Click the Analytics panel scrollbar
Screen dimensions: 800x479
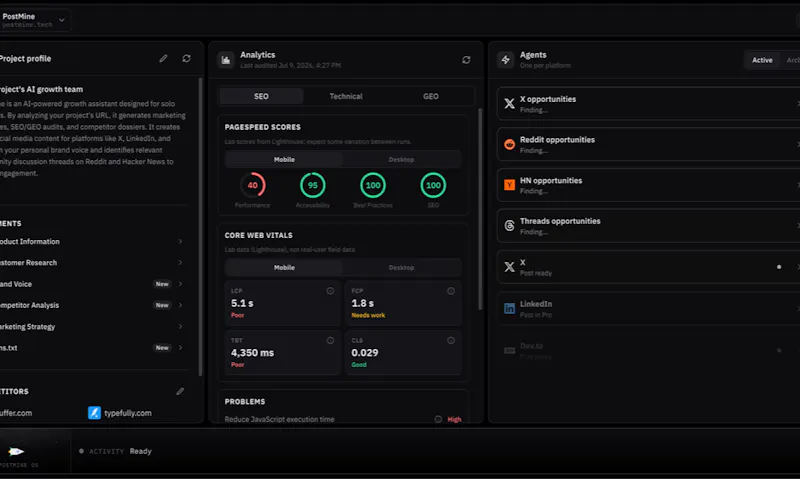click(x=480, y=209)
